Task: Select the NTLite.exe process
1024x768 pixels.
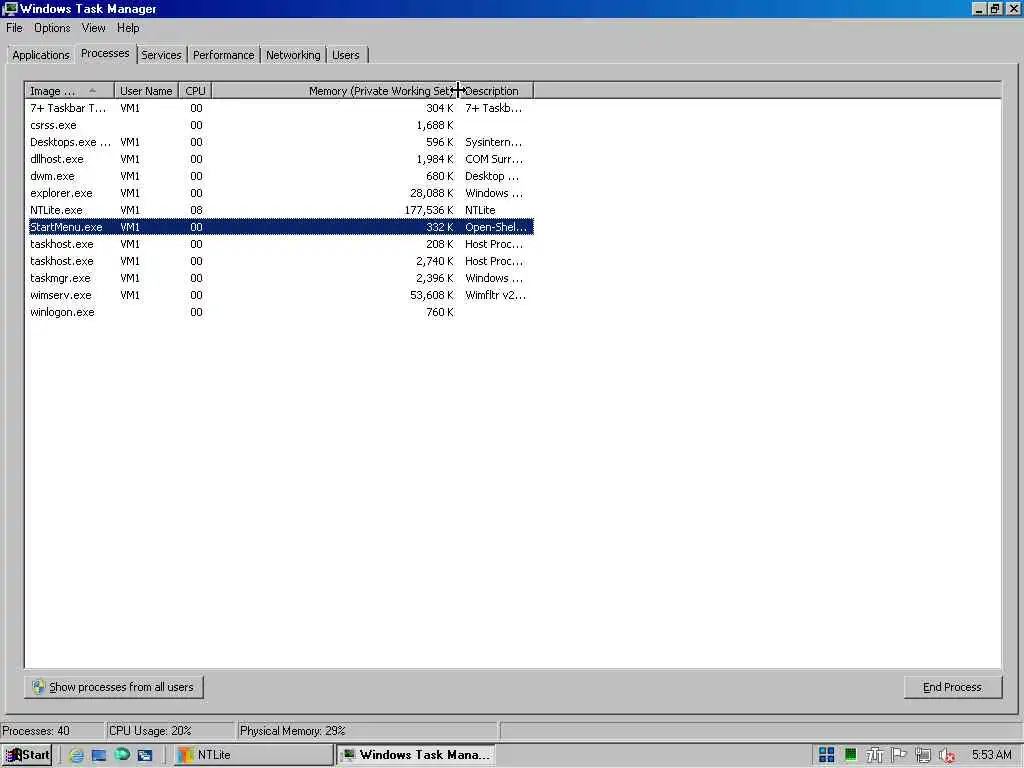Action: point(280,210)
